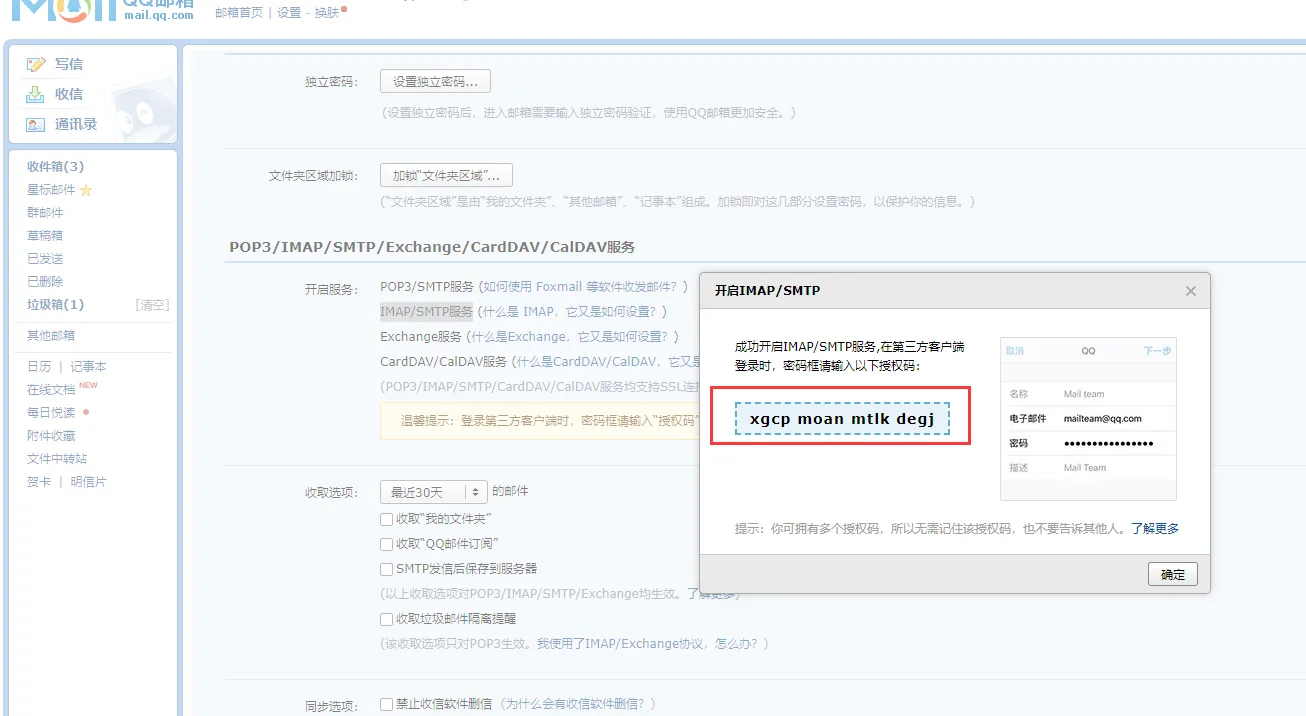Click 了解更多 link in dialog
This screenshot has height=716, width=1306.
(x=1155, y=529)
